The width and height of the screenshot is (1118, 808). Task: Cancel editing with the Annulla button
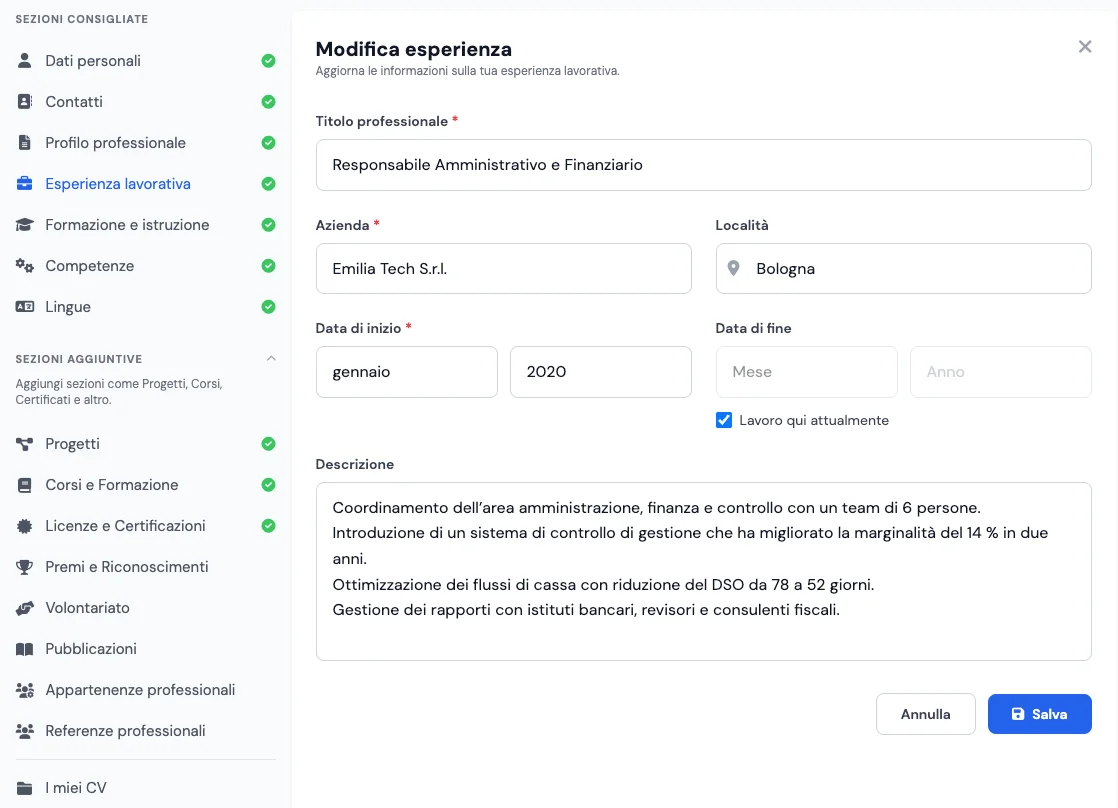click(x=925, y=714)
